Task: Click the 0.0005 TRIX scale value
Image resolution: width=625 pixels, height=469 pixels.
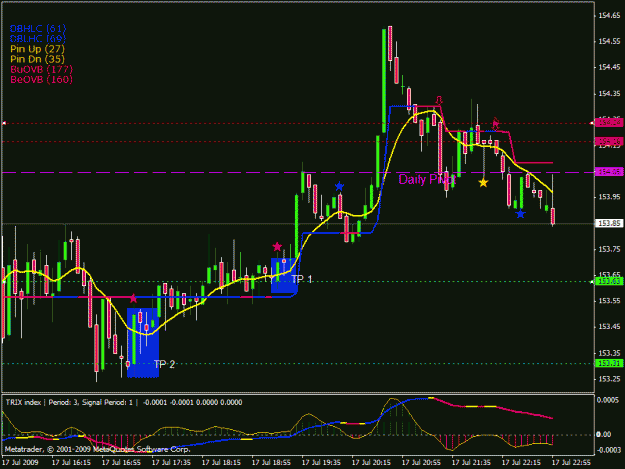Action: click(609, 400)
